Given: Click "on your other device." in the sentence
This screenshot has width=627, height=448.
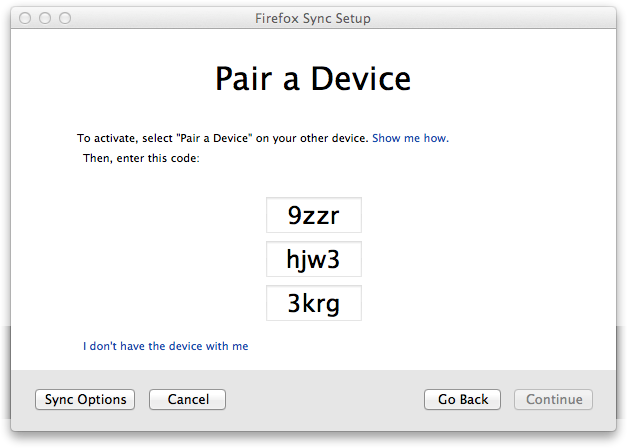Looking at the screenshot, I should click(312, 138).
